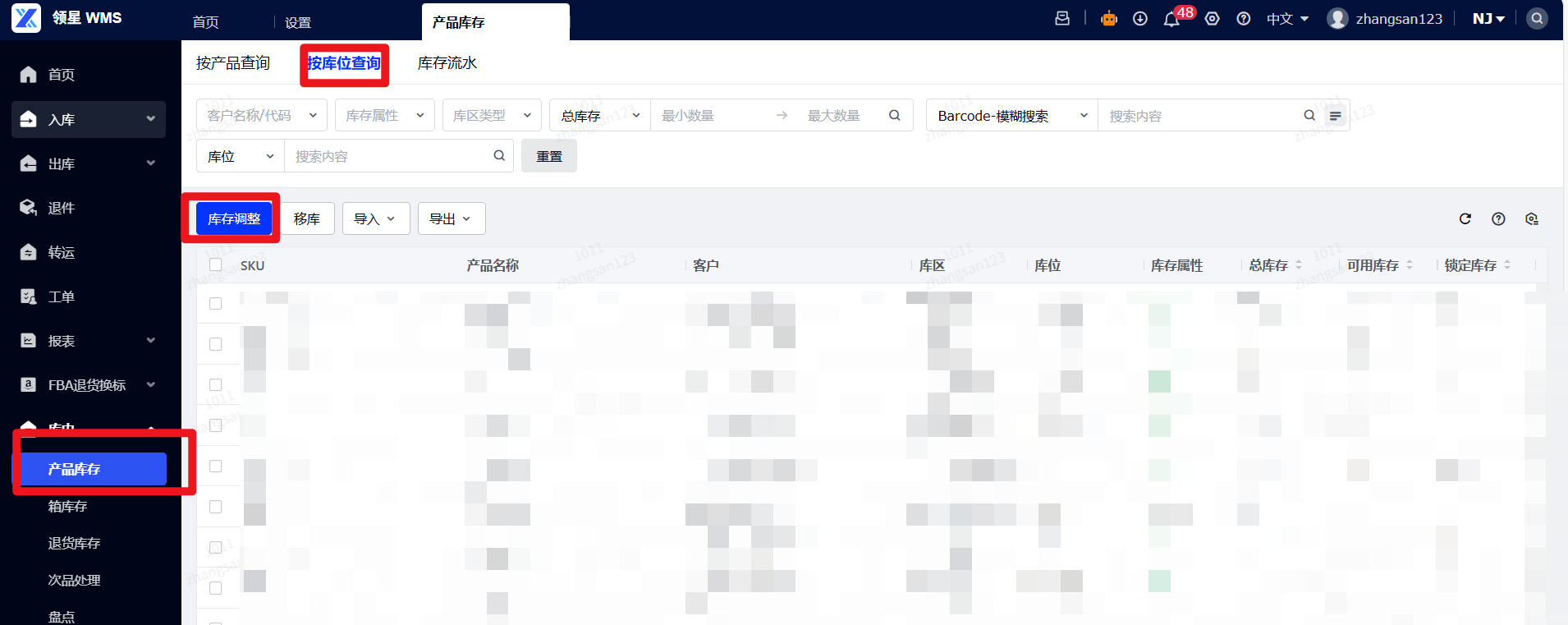Click the 最大数量 input field
Image resolution: width=1568 pixels, height=625 pixels.
pyautogui.click(x=837, y=115)
